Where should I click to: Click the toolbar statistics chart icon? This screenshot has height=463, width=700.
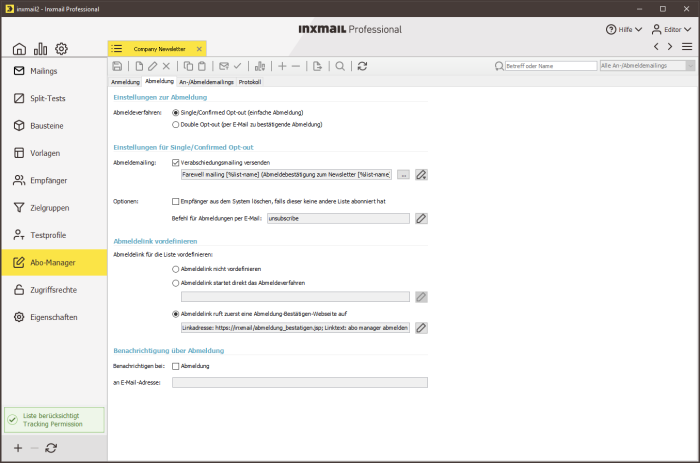tap(260, 66)
